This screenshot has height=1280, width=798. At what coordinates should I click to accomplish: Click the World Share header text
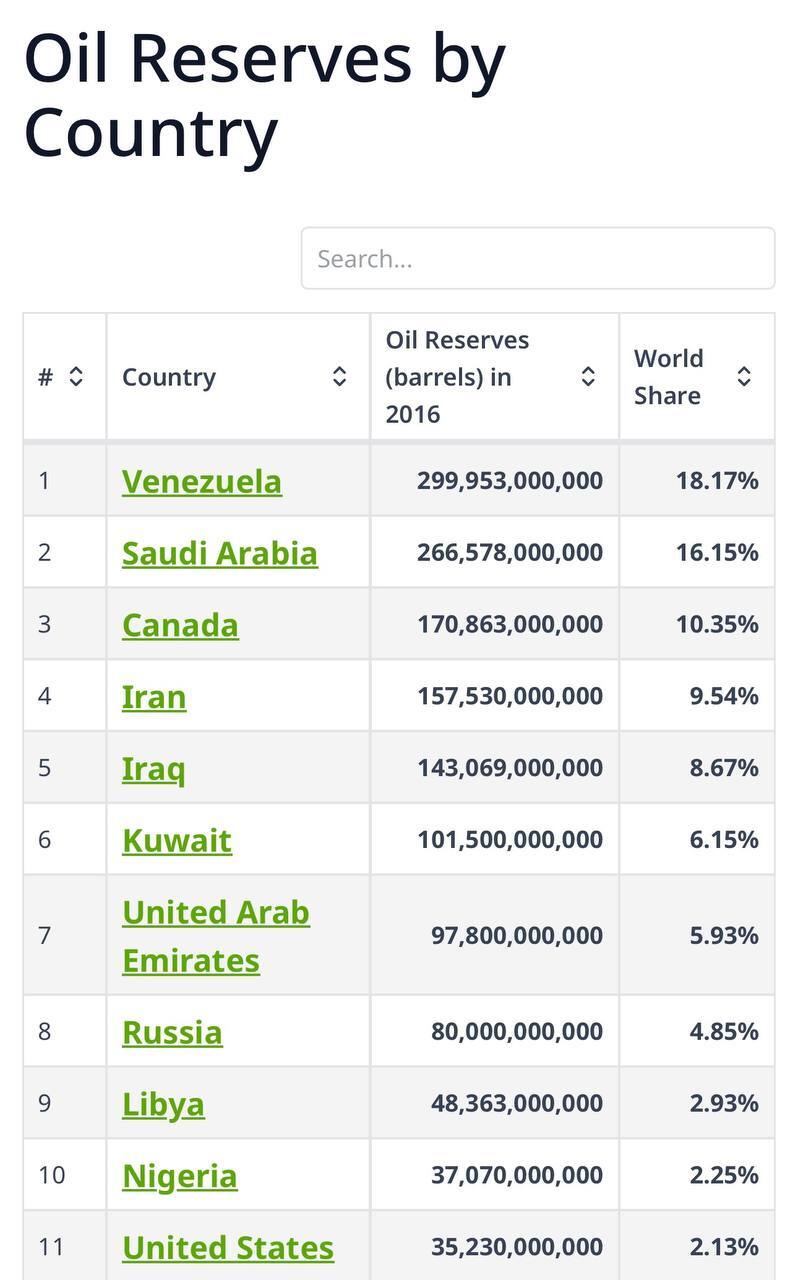pyautogui.click(x=668, y=377)
